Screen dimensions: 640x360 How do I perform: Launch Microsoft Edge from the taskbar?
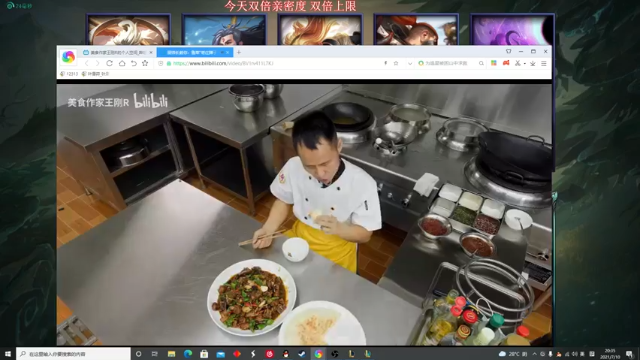(188, 354)
